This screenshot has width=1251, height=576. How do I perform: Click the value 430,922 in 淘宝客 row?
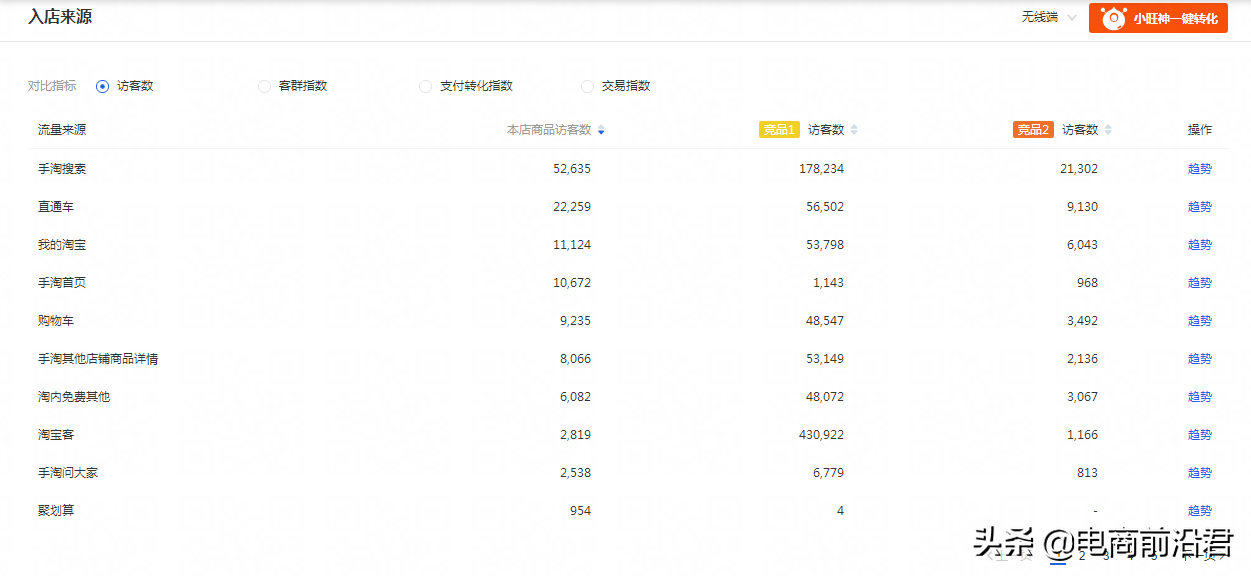(x=822, y=435)
